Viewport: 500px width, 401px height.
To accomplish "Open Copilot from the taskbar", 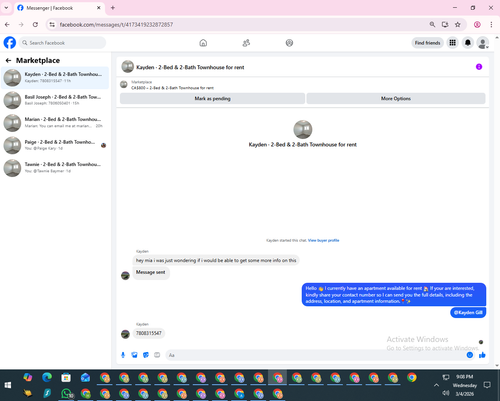I will (x=28, y=377).
